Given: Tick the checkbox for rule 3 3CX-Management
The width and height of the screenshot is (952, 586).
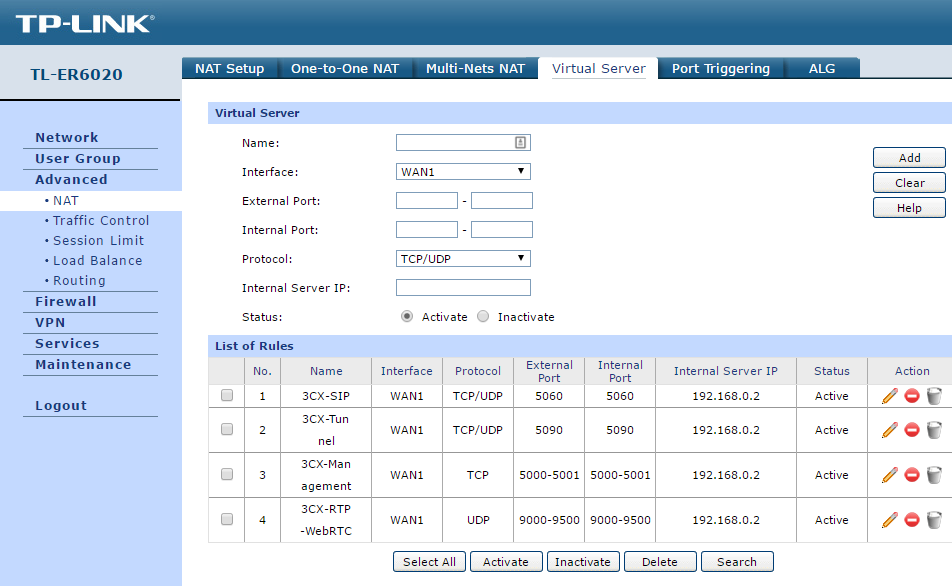Looking at the screenshot, I should 227,474.
